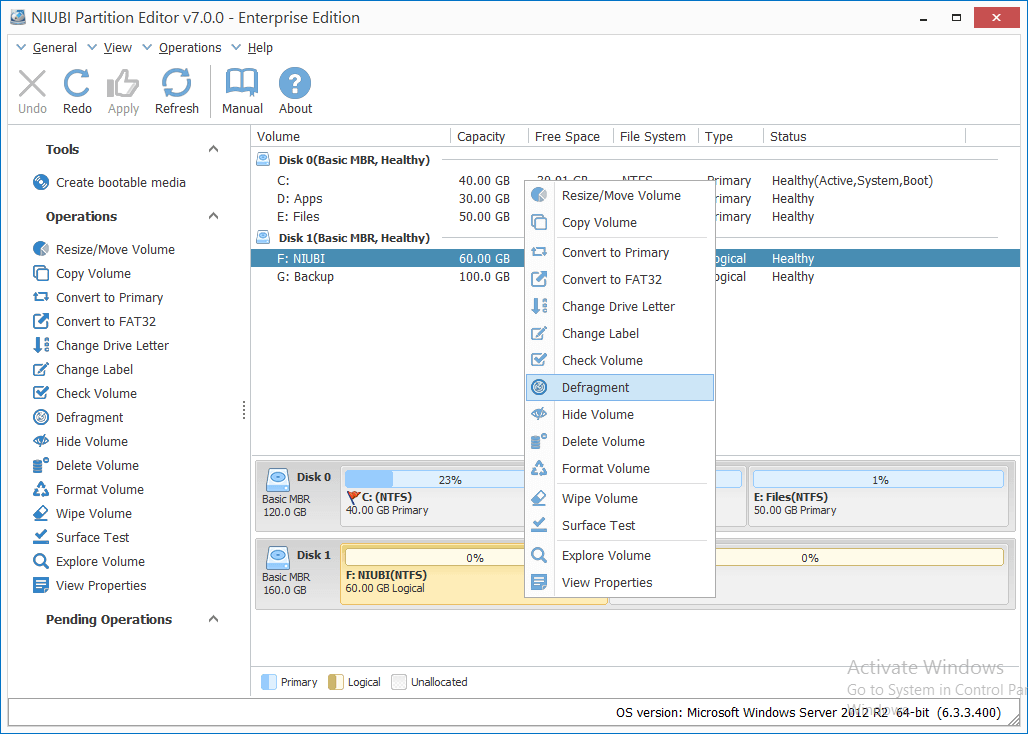Click sidebar Convert to FAT32 icon
Image resolution: width=1028 pixels, height=734 pixels.
pyautogui.click(x=41, y=321)
